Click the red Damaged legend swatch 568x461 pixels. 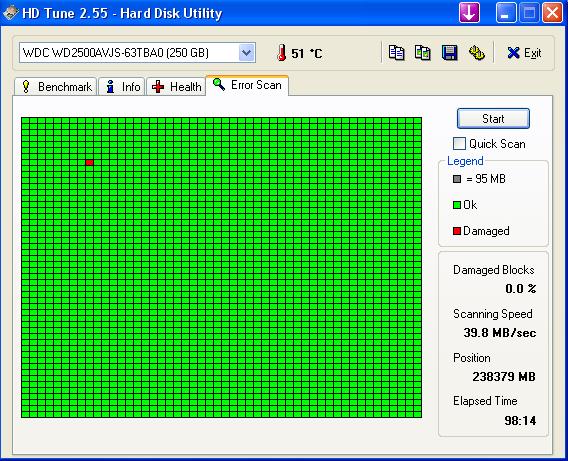457,231
